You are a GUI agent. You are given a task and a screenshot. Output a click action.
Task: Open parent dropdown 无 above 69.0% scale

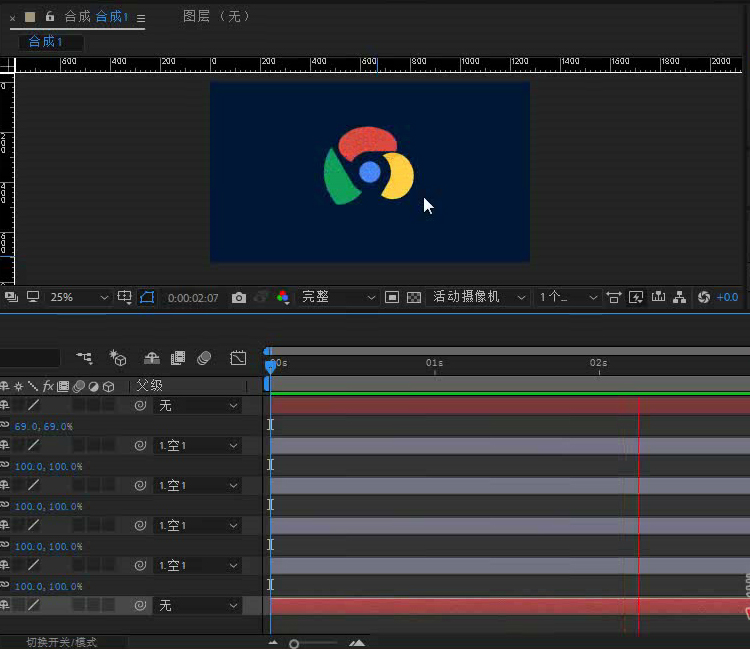198,406
